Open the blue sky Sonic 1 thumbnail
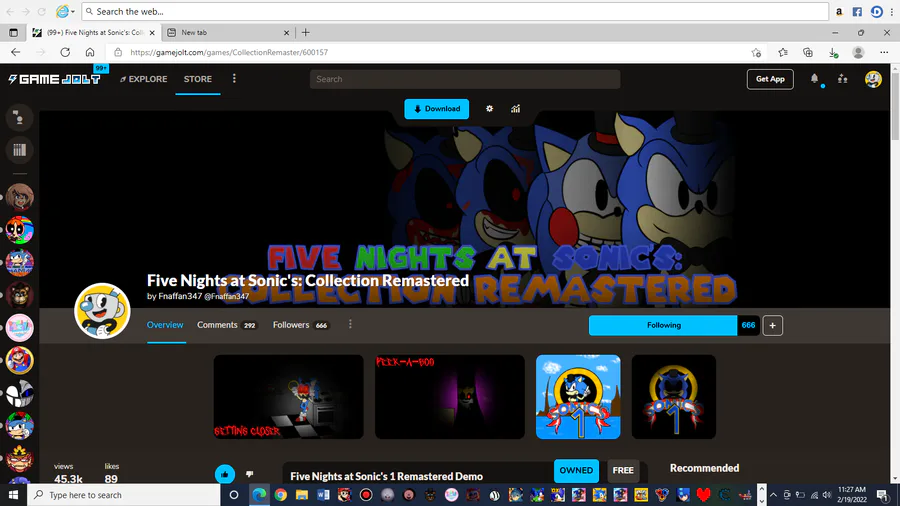Image resolution: width=900 pixels, height=506 pixels. pyautogui.click(x=578, y=397)
